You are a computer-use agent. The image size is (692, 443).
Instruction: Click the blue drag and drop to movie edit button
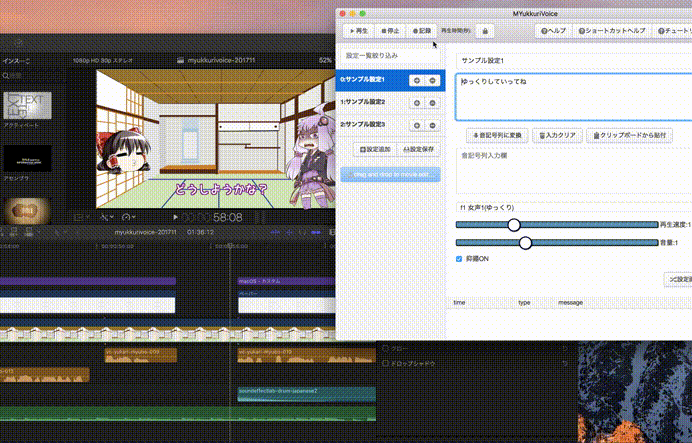390,175
